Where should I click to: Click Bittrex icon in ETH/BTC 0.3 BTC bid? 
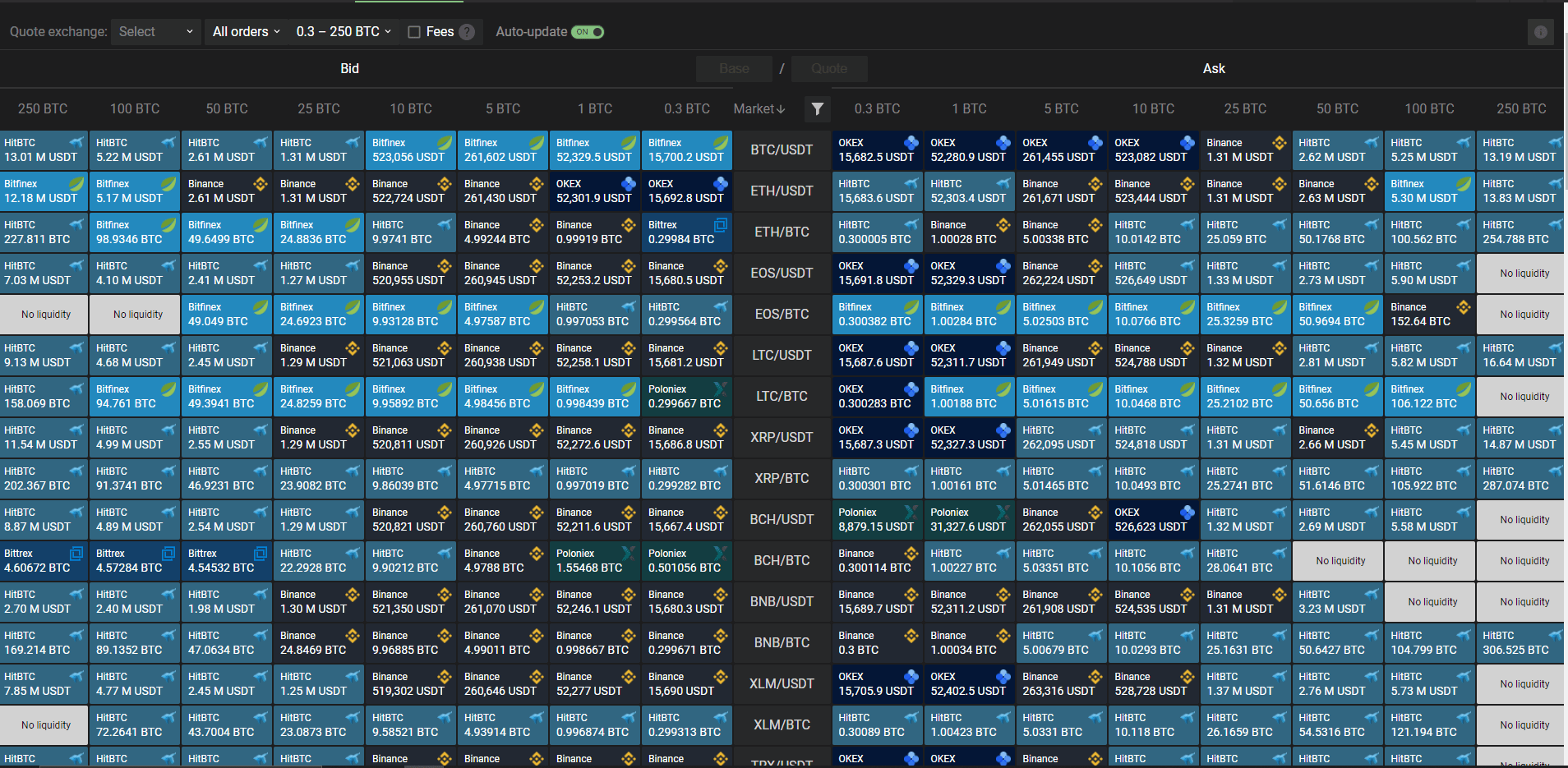720,225
